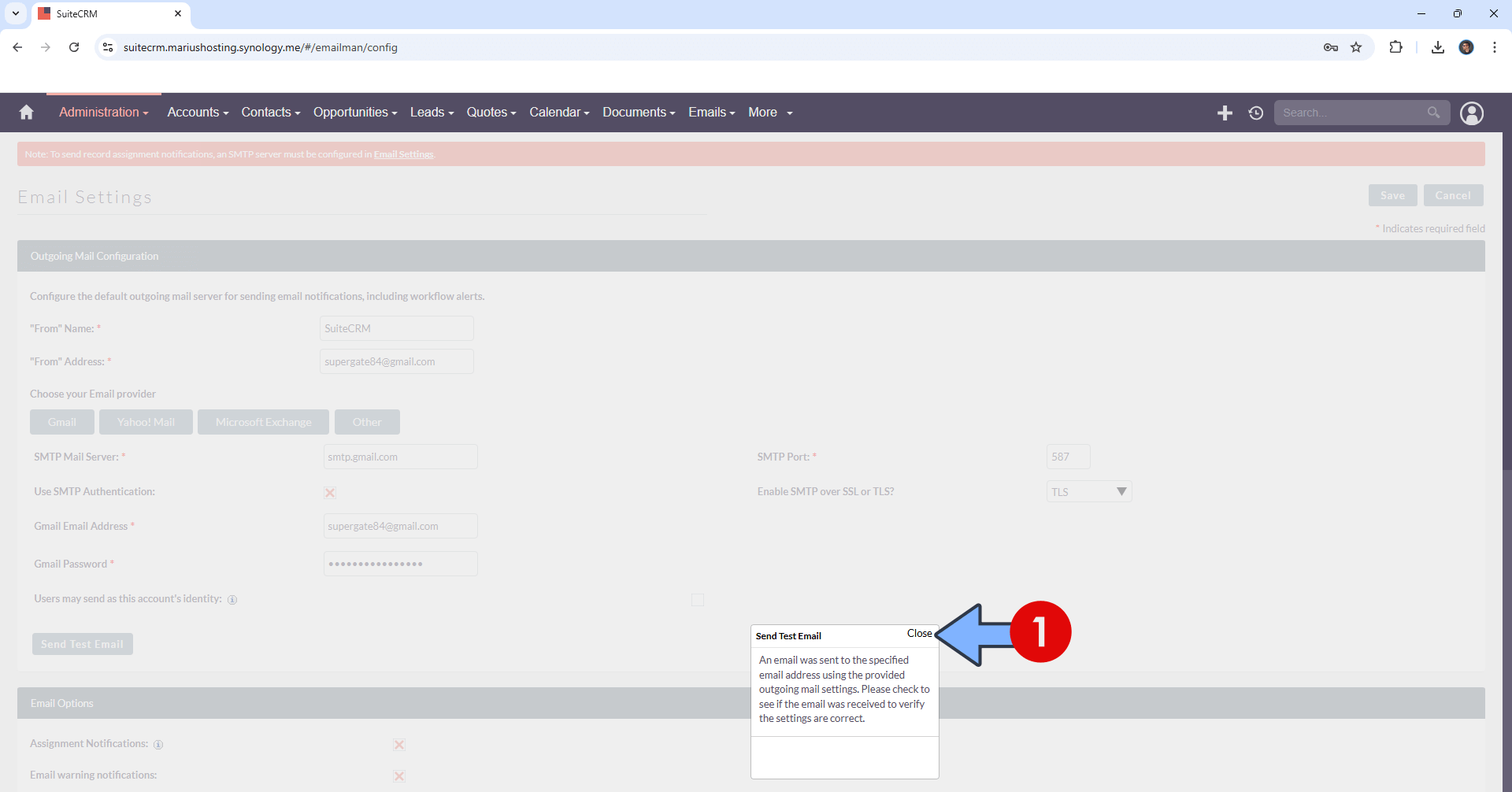Click the Email Options section header
The width and height of the screenshot is (1512, 792).
click(751, 703)
